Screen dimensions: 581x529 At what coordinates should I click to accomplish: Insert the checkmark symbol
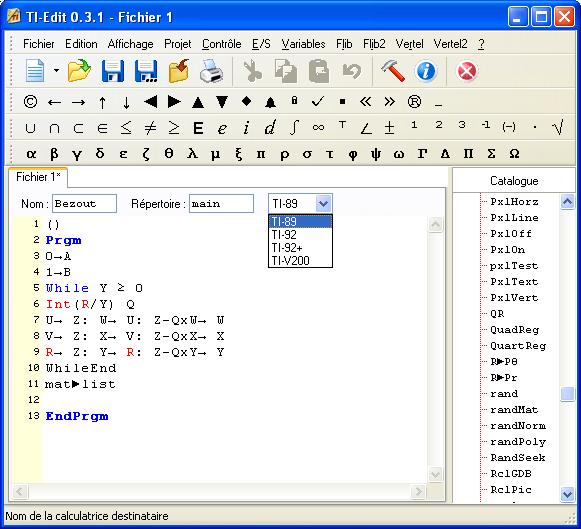[x=318, y=101]
